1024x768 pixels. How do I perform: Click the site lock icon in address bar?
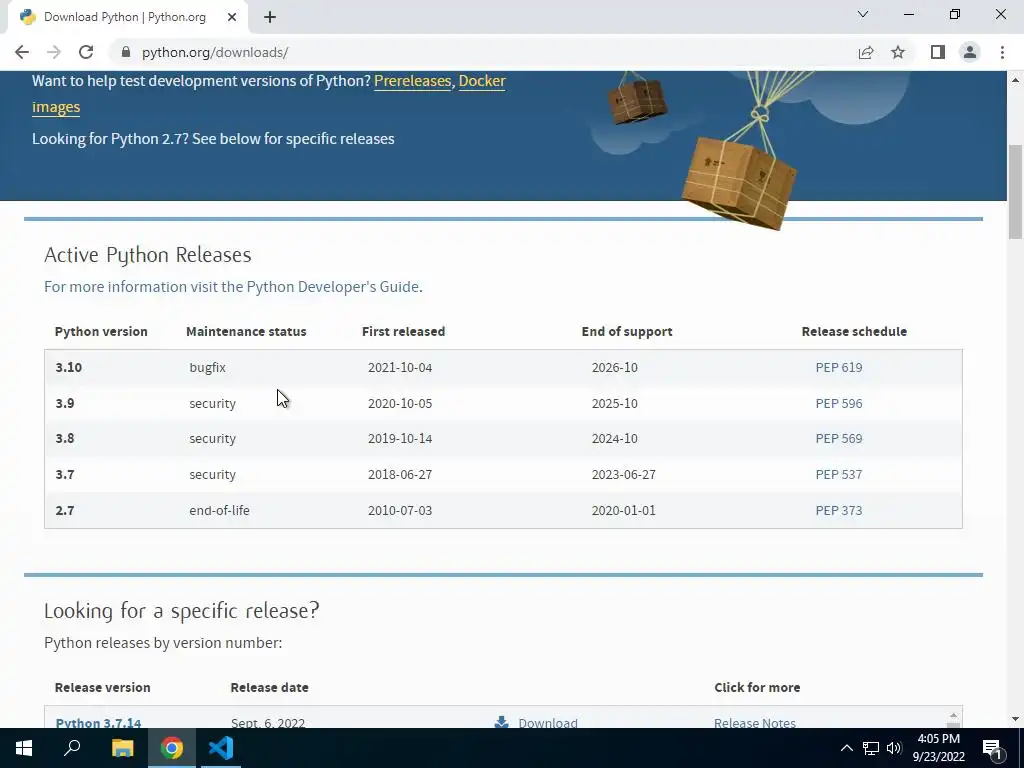[126, 52]
